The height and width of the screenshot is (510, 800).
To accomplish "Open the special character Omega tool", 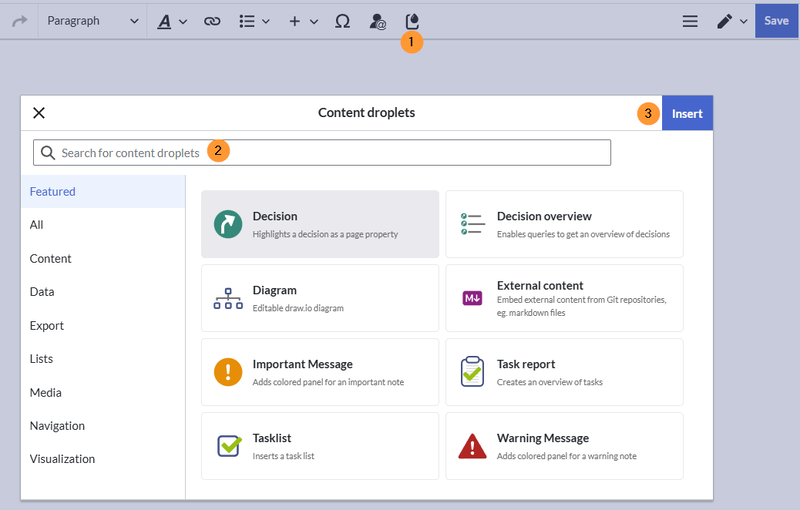I will (x=342, y=21).
